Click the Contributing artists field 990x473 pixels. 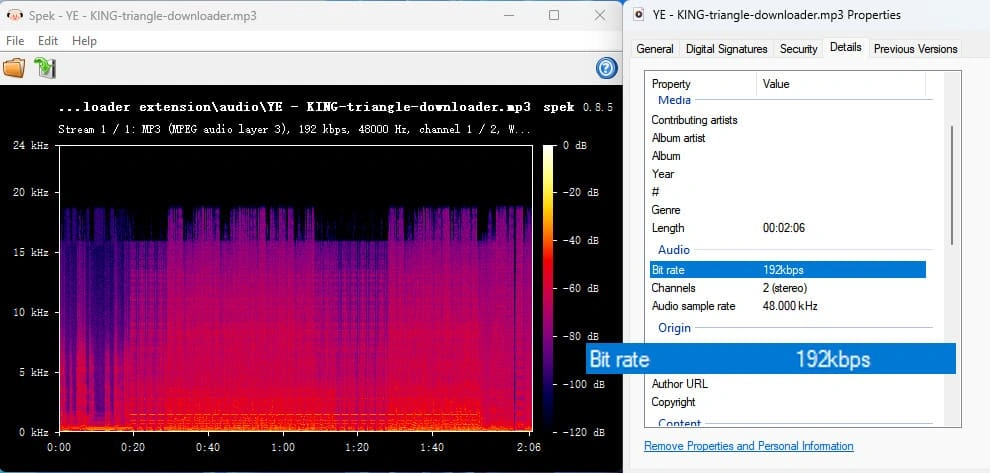(788, 120)
